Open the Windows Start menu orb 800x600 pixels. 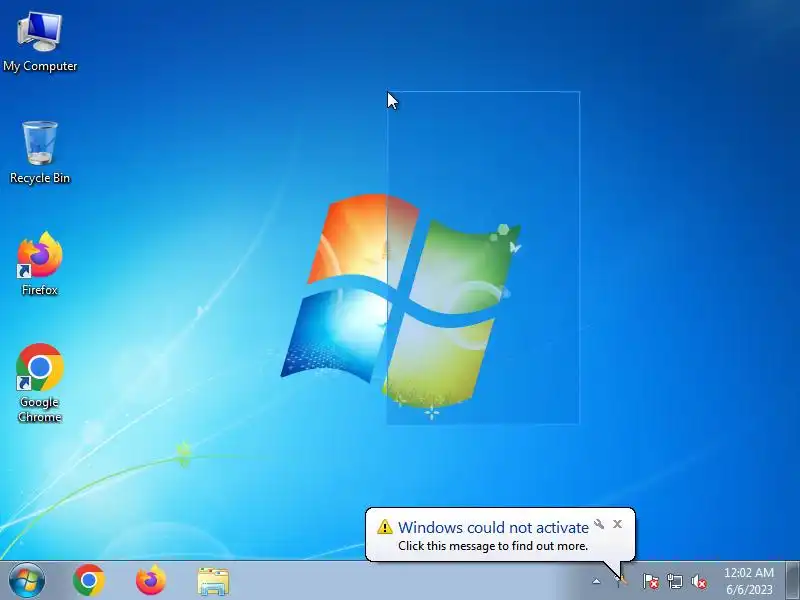27,581
